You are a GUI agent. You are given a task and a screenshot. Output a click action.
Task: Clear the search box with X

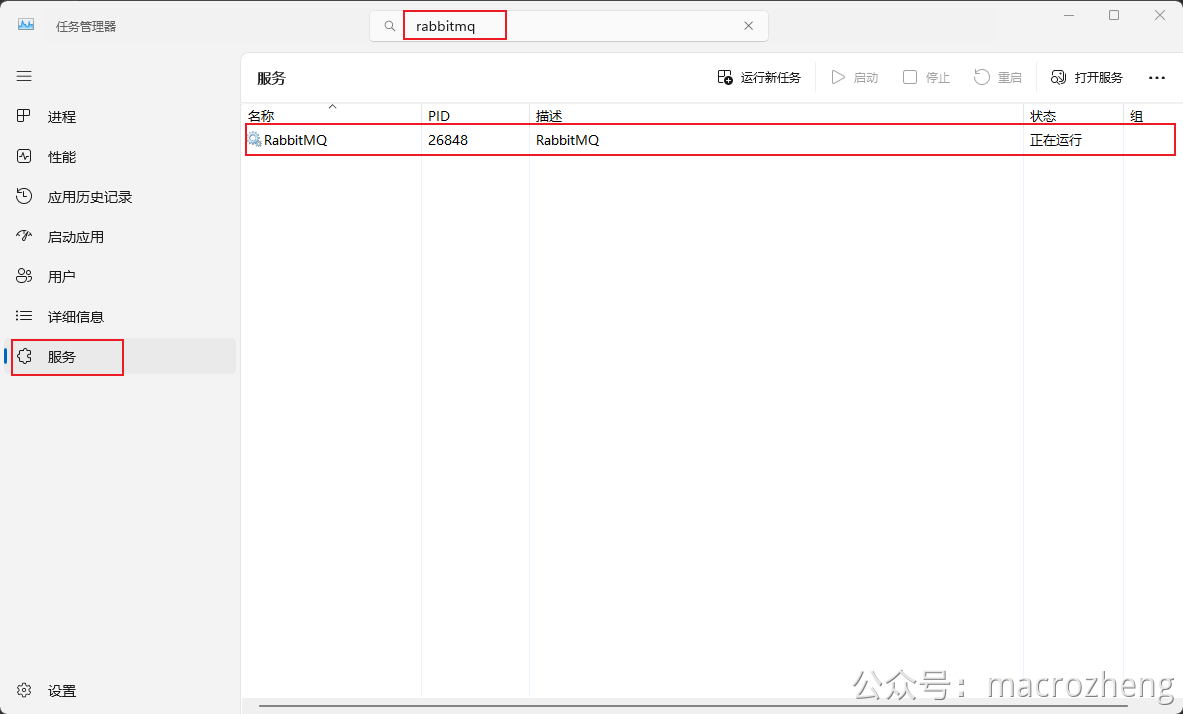(x=748, y=26)
